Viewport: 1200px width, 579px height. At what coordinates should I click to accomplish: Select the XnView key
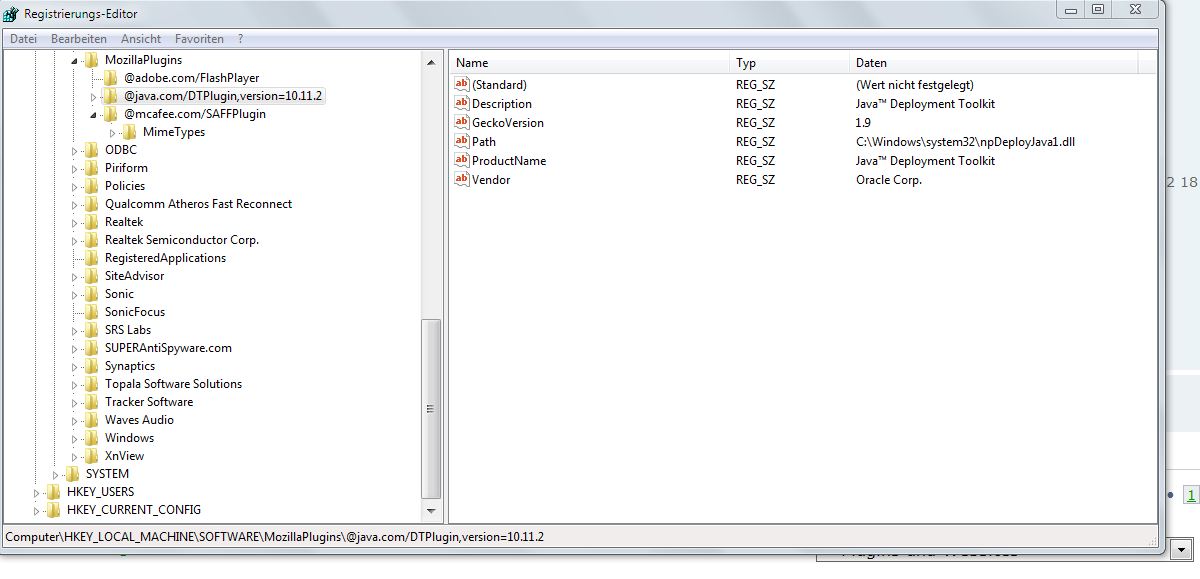pyautogui.click(x=125, y=456)
